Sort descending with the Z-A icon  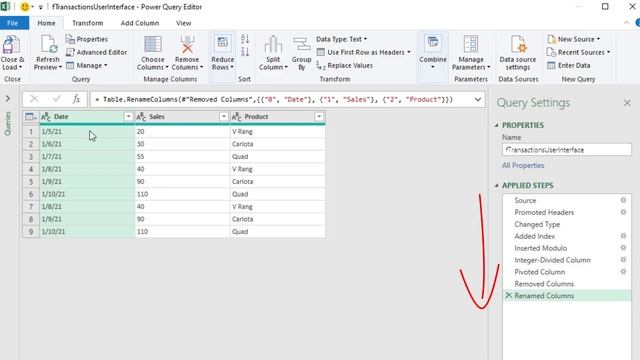click(x=245, y=52)
